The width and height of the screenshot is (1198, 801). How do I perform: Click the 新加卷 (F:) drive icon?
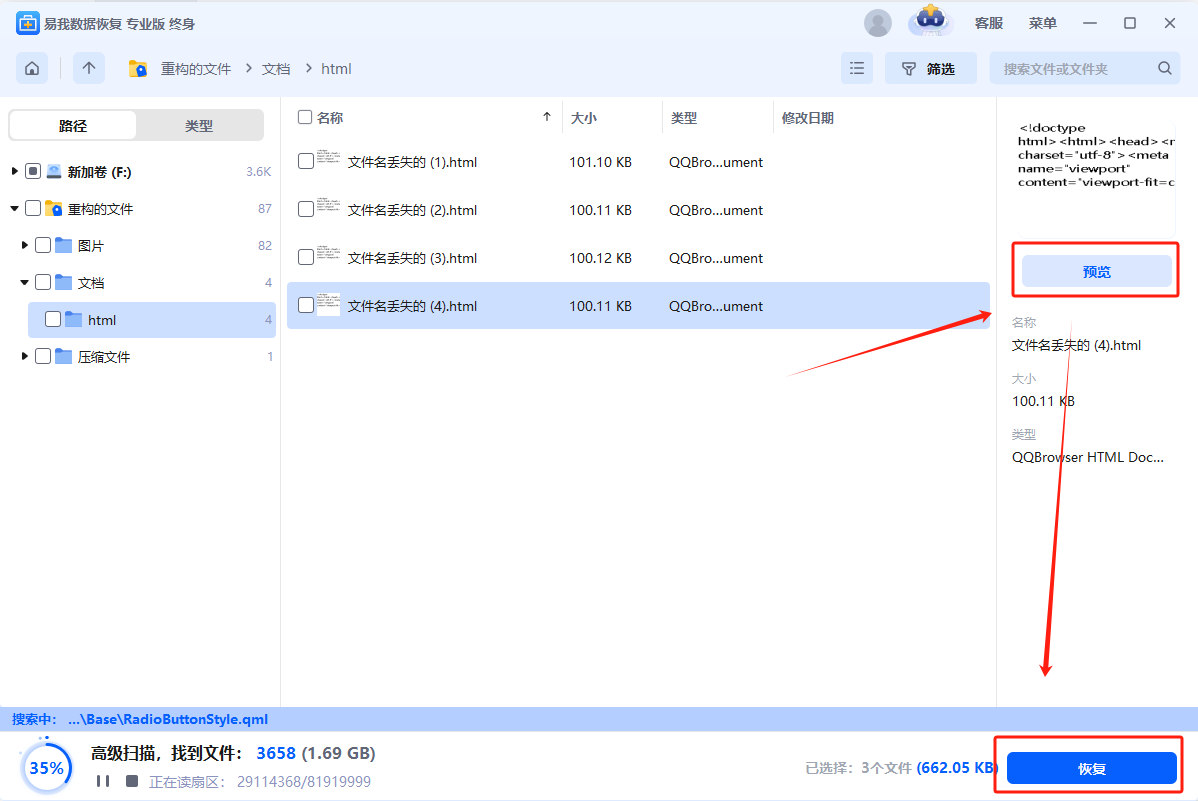(x=53, y=171)
